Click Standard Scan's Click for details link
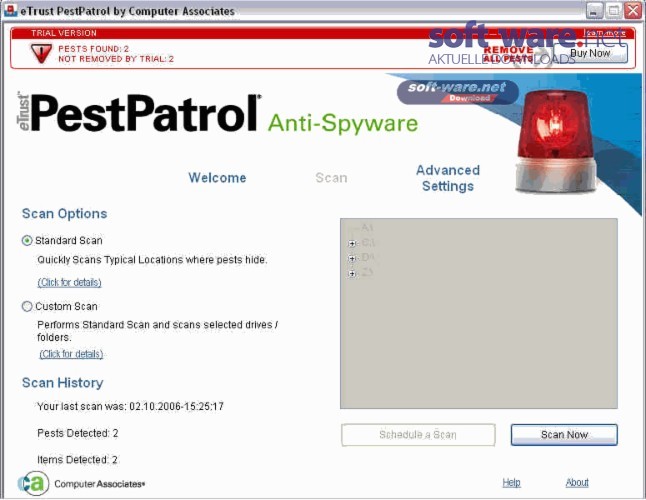 70,283
